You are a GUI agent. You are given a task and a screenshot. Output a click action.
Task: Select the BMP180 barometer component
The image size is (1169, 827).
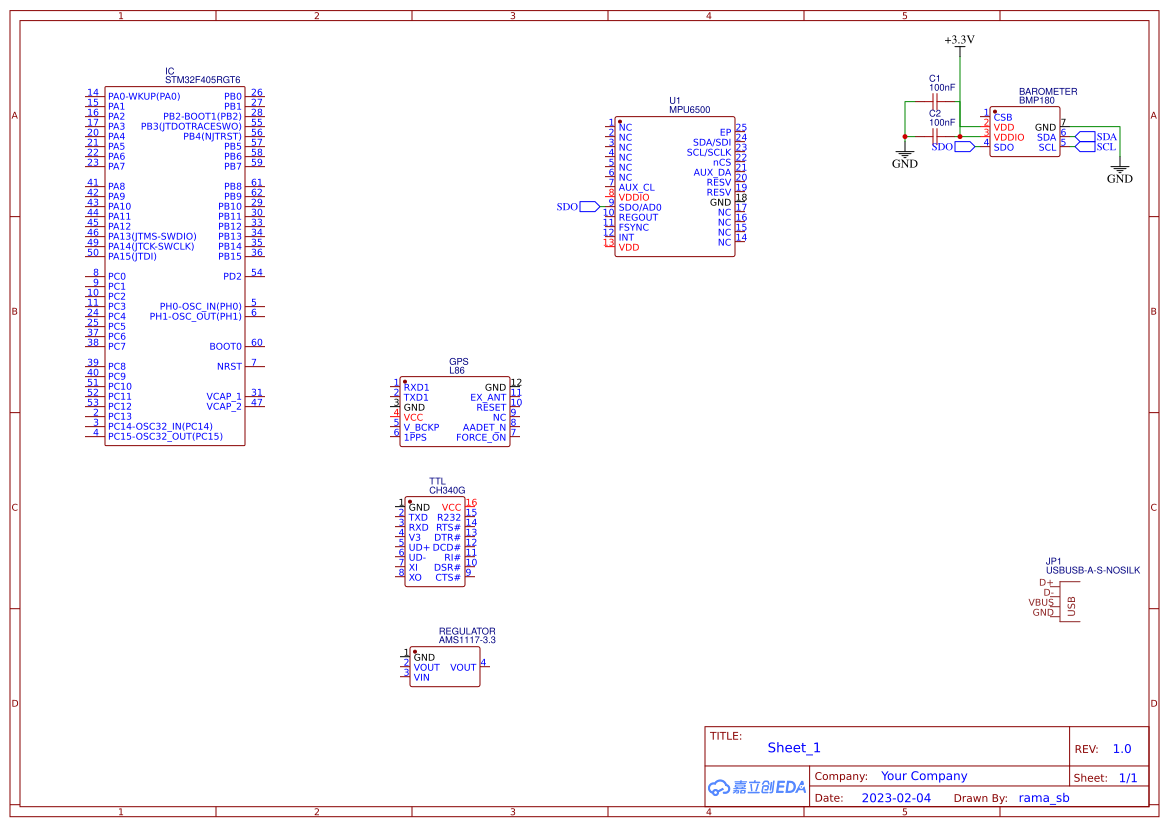(x=1024, y=131)
